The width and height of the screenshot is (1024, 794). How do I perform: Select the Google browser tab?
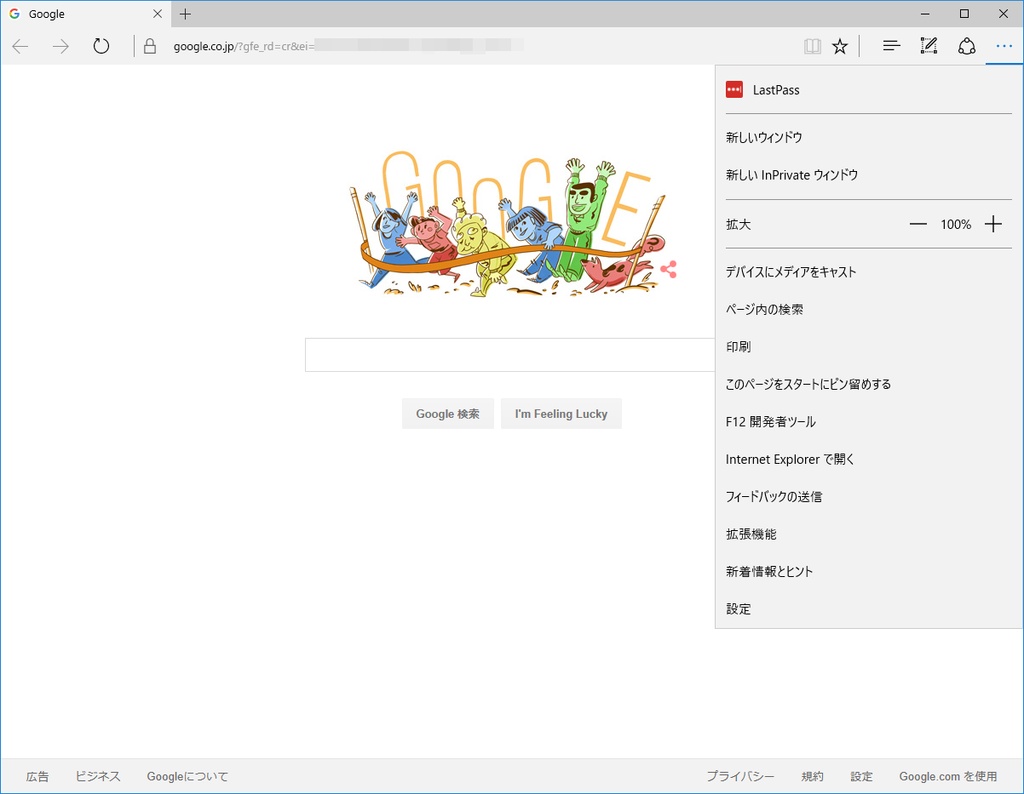pos(86,14)
